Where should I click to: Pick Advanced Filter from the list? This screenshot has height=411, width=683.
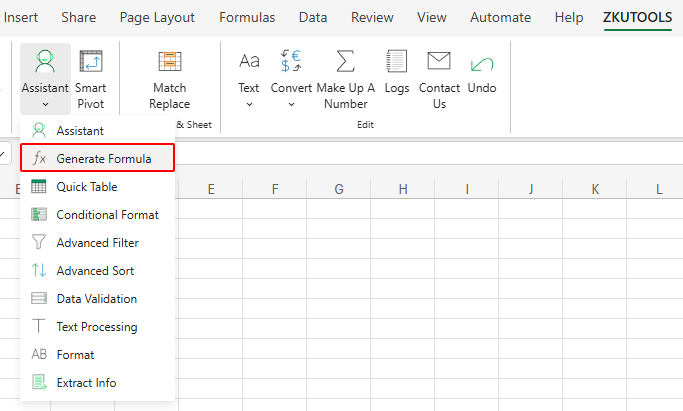[x=98, y=242]
